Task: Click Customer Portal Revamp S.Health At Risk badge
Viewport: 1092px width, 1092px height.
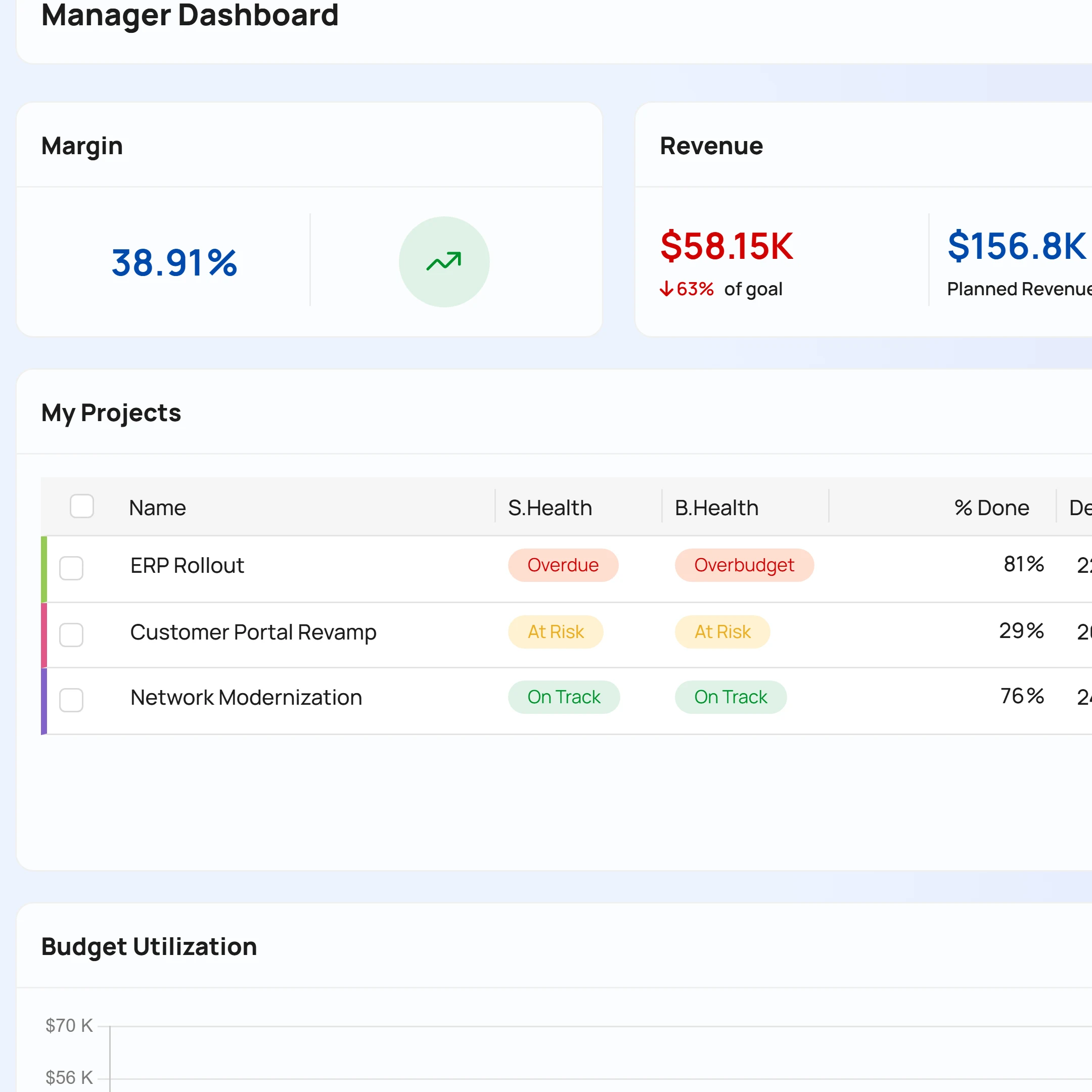Action: click(556, 632)
